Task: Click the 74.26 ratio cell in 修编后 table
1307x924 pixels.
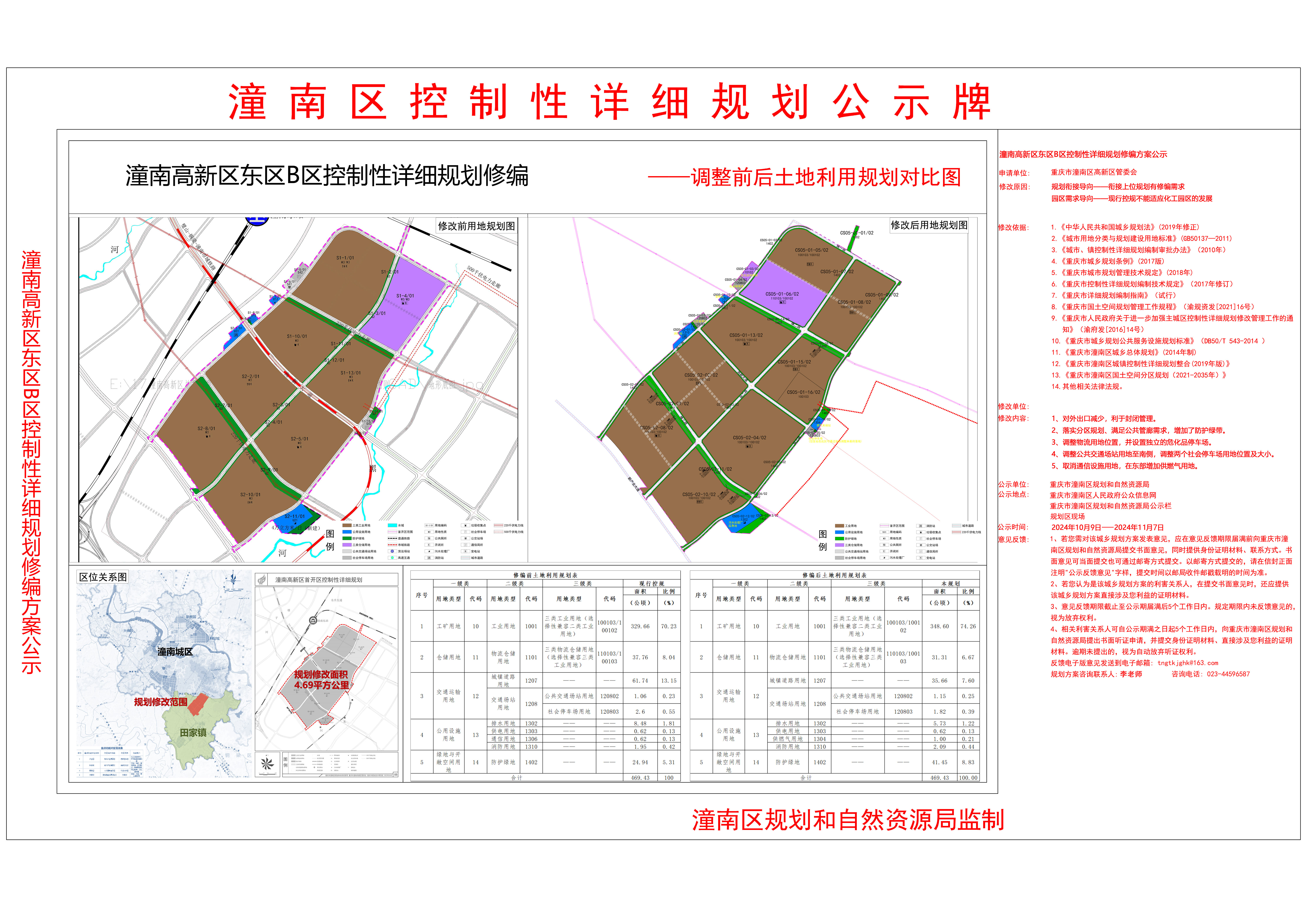Action: pyautogui.click(x=968, y=626)
